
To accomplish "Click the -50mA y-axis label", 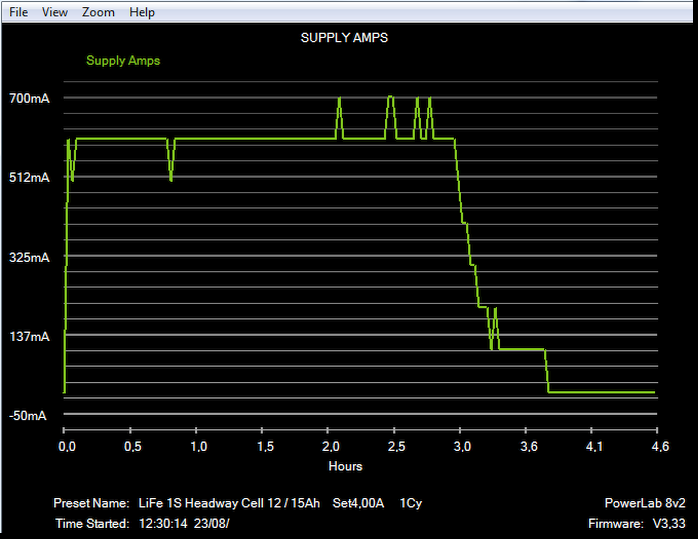I will (28, 416).
